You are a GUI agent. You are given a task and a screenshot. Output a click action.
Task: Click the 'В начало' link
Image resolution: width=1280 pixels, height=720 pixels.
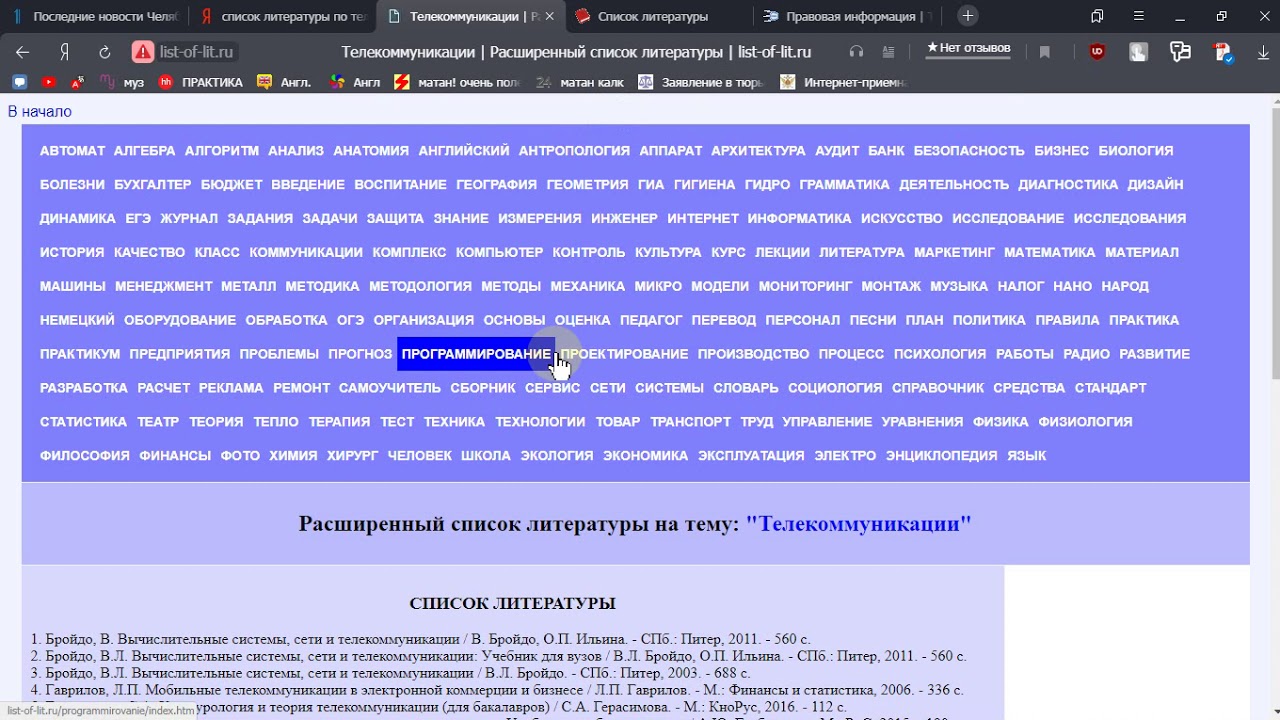click(40, 111)
